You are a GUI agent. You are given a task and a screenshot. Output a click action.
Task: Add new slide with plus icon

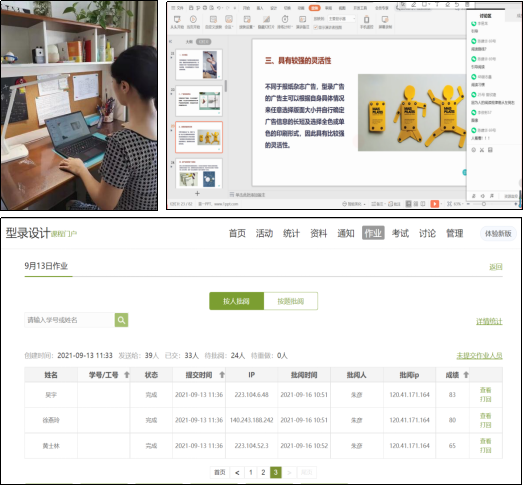(197, 193)
